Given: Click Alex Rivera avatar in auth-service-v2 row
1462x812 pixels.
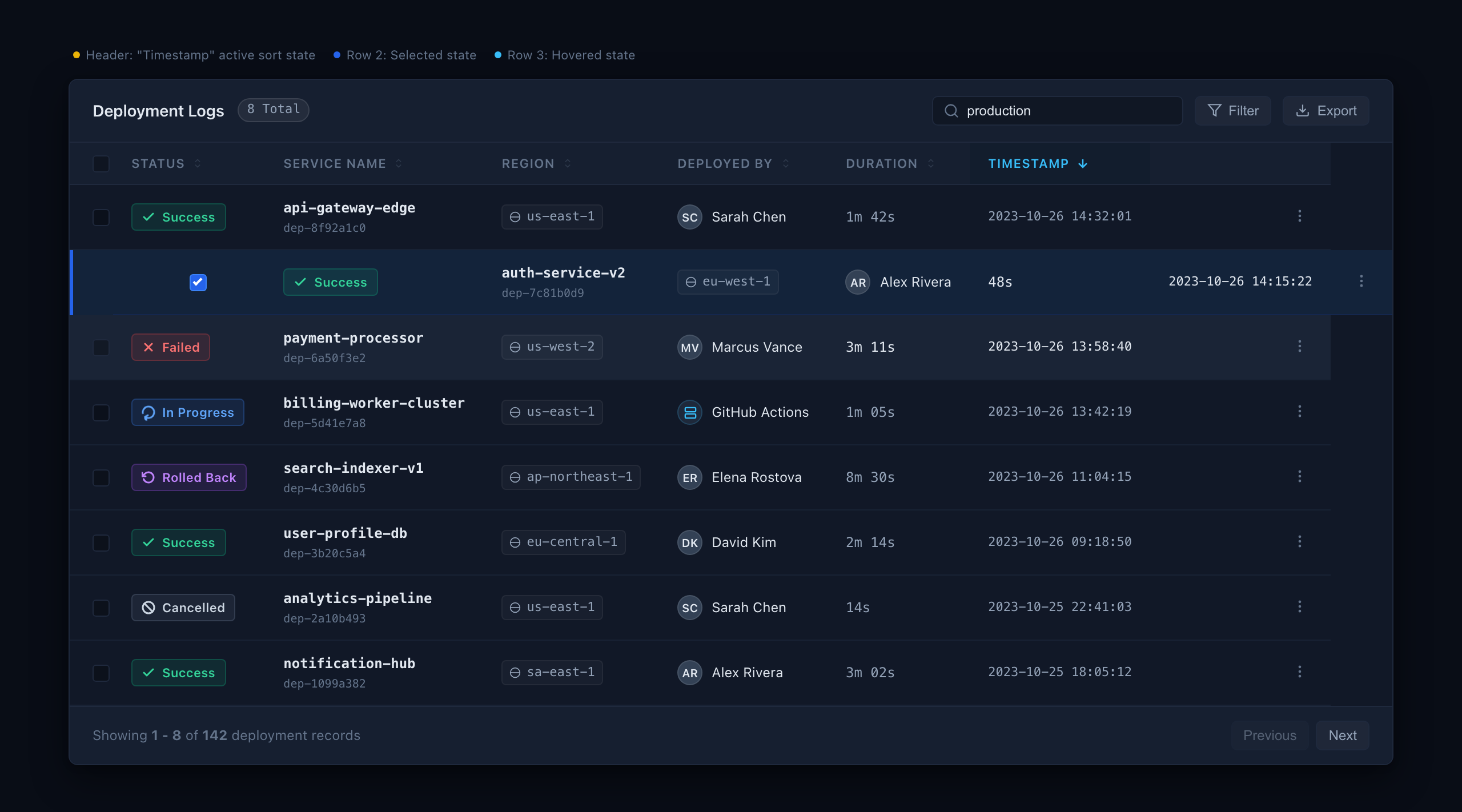Looking at the screenshot, I should click(x=858, y=282).
